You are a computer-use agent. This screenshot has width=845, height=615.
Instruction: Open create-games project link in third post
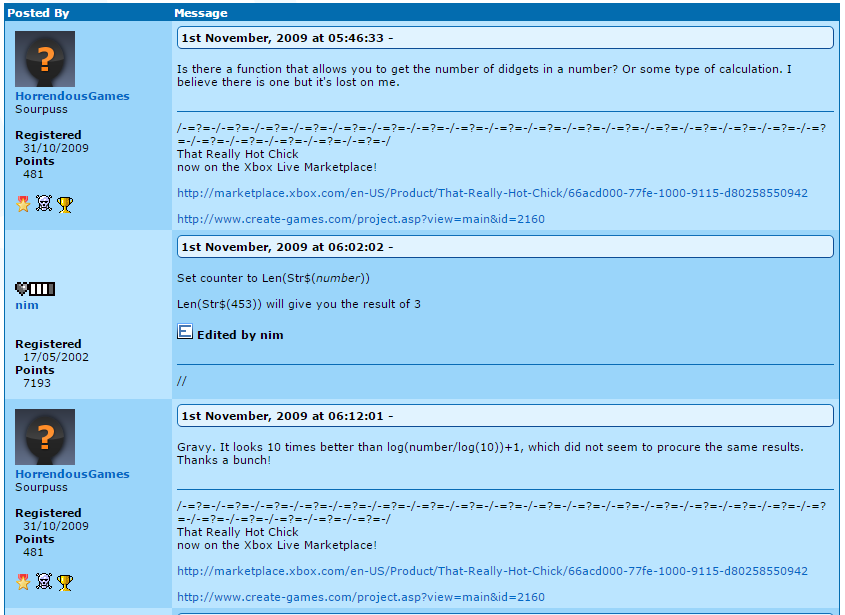(361, 597)
